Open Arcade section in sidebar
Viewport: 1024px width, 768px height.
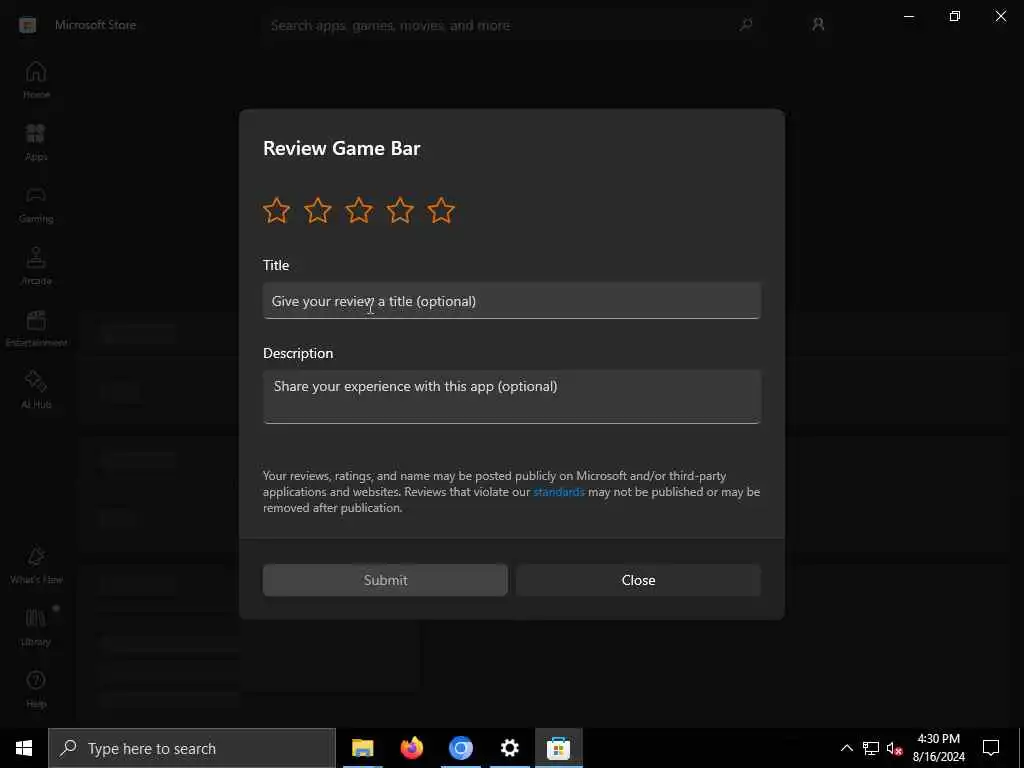click(x=36, y=266)
